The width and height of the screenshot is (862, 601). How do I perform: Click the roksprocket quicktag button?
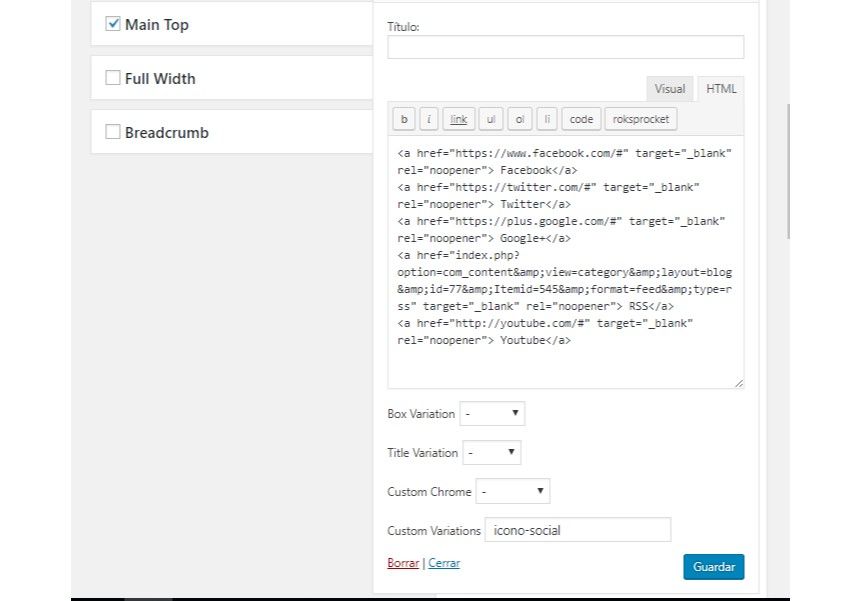[640, 119]
